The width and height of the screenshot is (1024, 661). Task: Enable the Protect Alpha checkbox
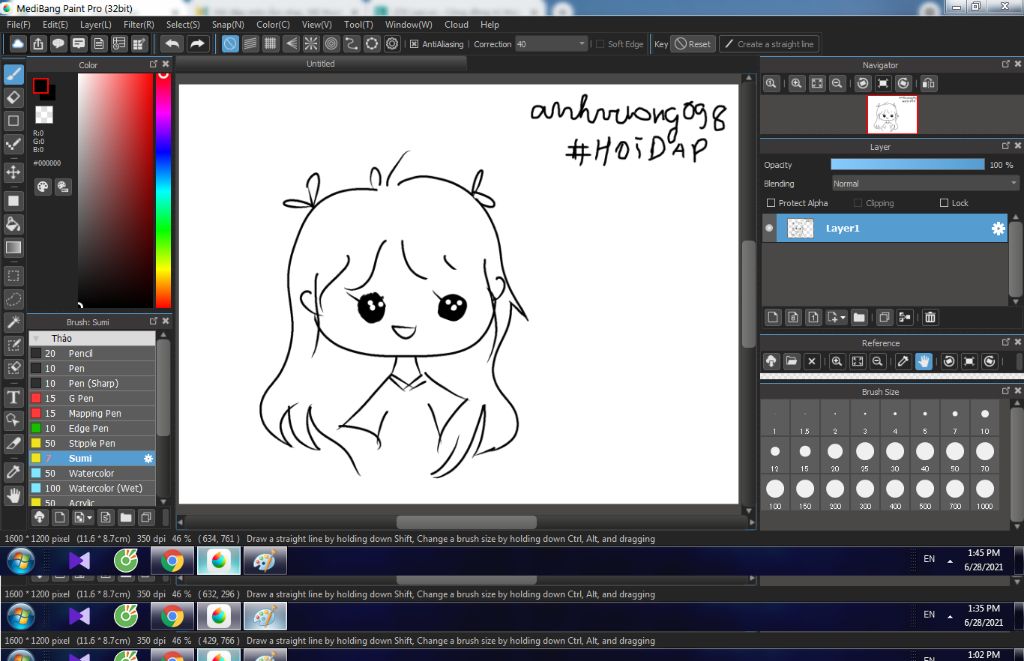pos(771,203)
